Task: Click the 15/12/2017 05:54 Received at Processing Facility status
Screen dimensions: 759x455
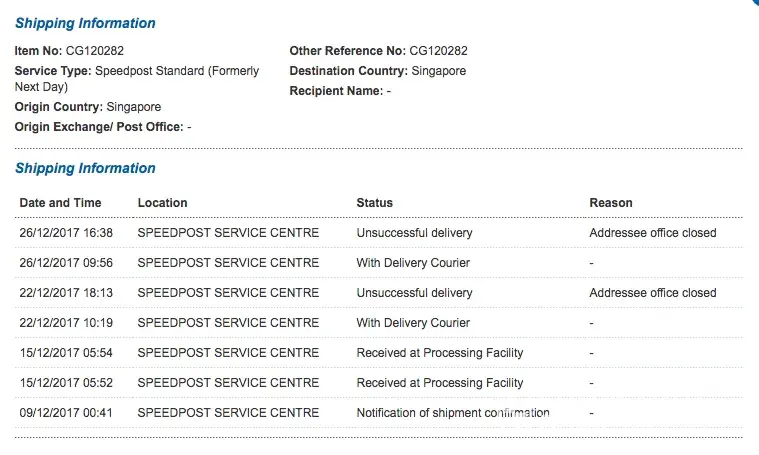Action: 439,353
